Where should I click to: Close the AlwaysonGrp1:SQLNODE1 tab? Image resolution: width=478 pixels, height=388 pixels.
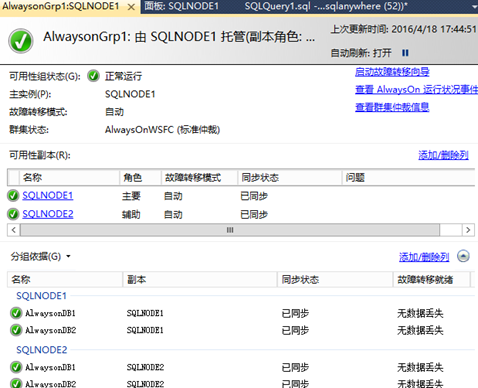pyautogui.click(x=131, y=7)
